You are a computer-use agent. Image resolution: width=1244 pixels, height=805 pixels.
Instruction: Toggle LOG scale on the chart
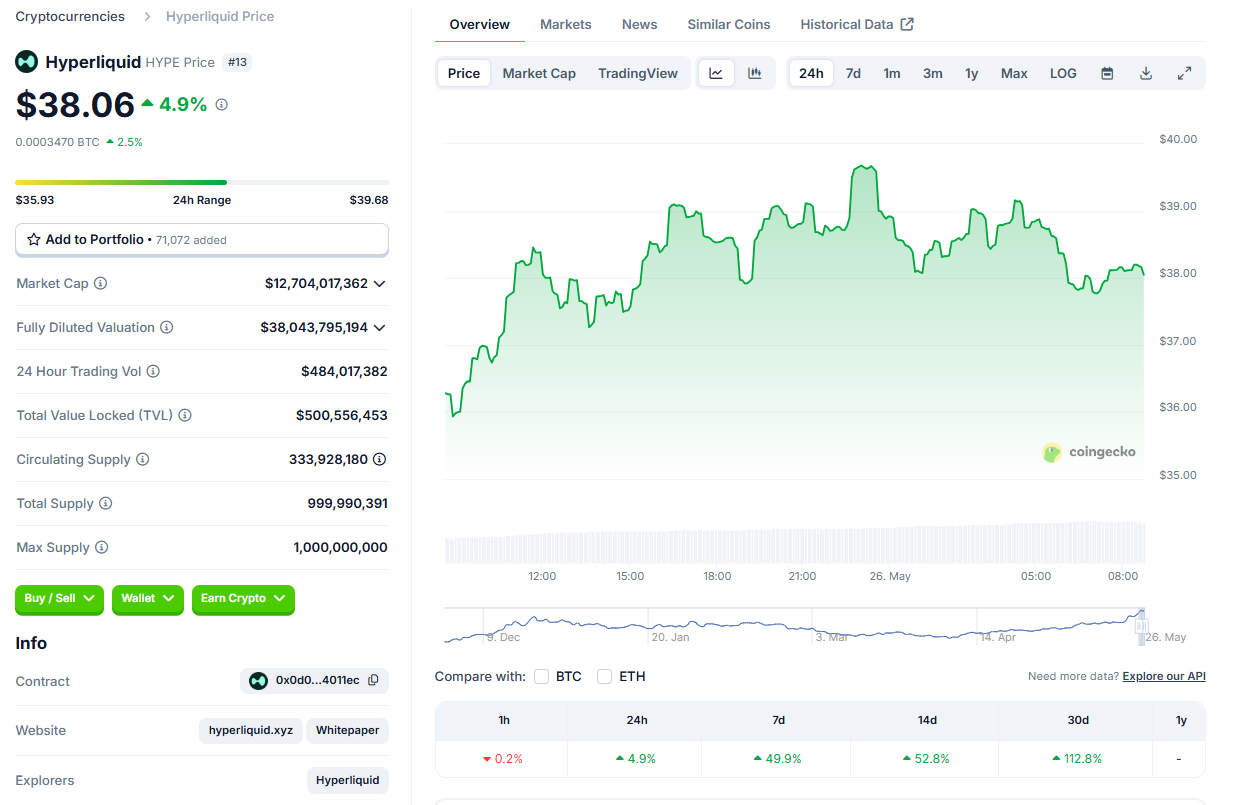(x=1063, y=73)
